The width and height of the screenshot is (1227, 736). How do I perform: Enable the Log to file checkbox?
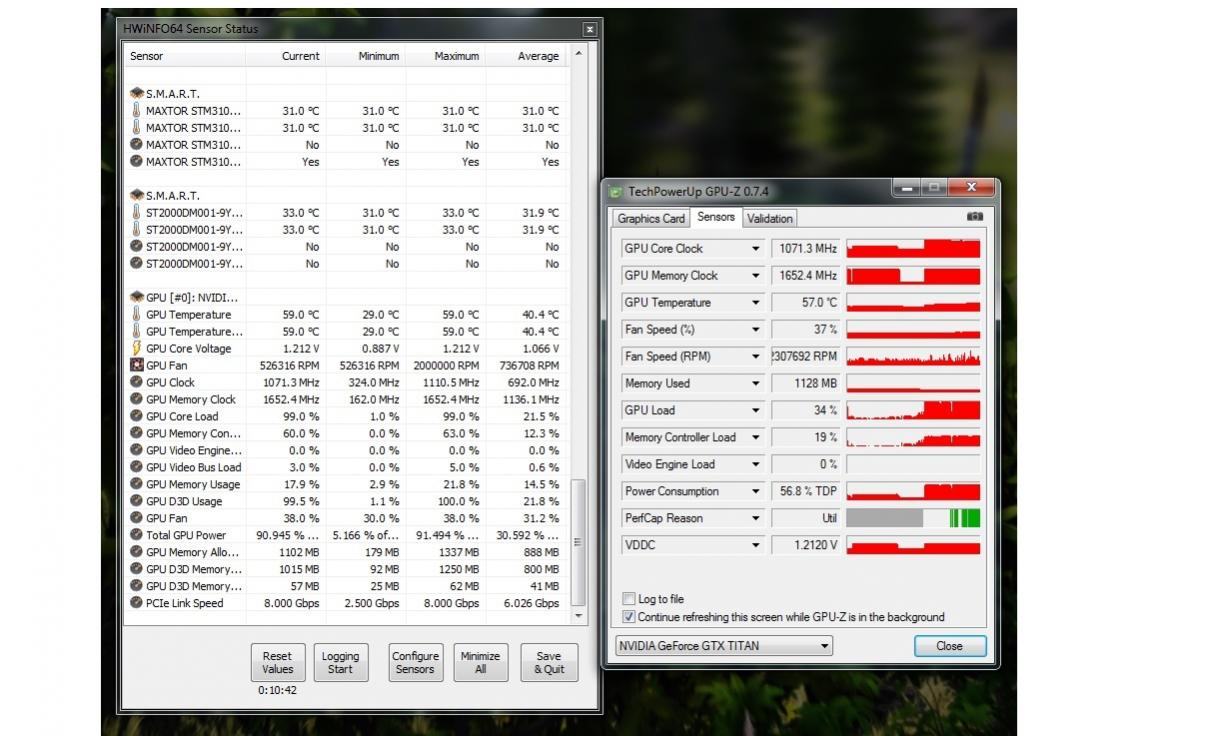(x=629, y=599)
